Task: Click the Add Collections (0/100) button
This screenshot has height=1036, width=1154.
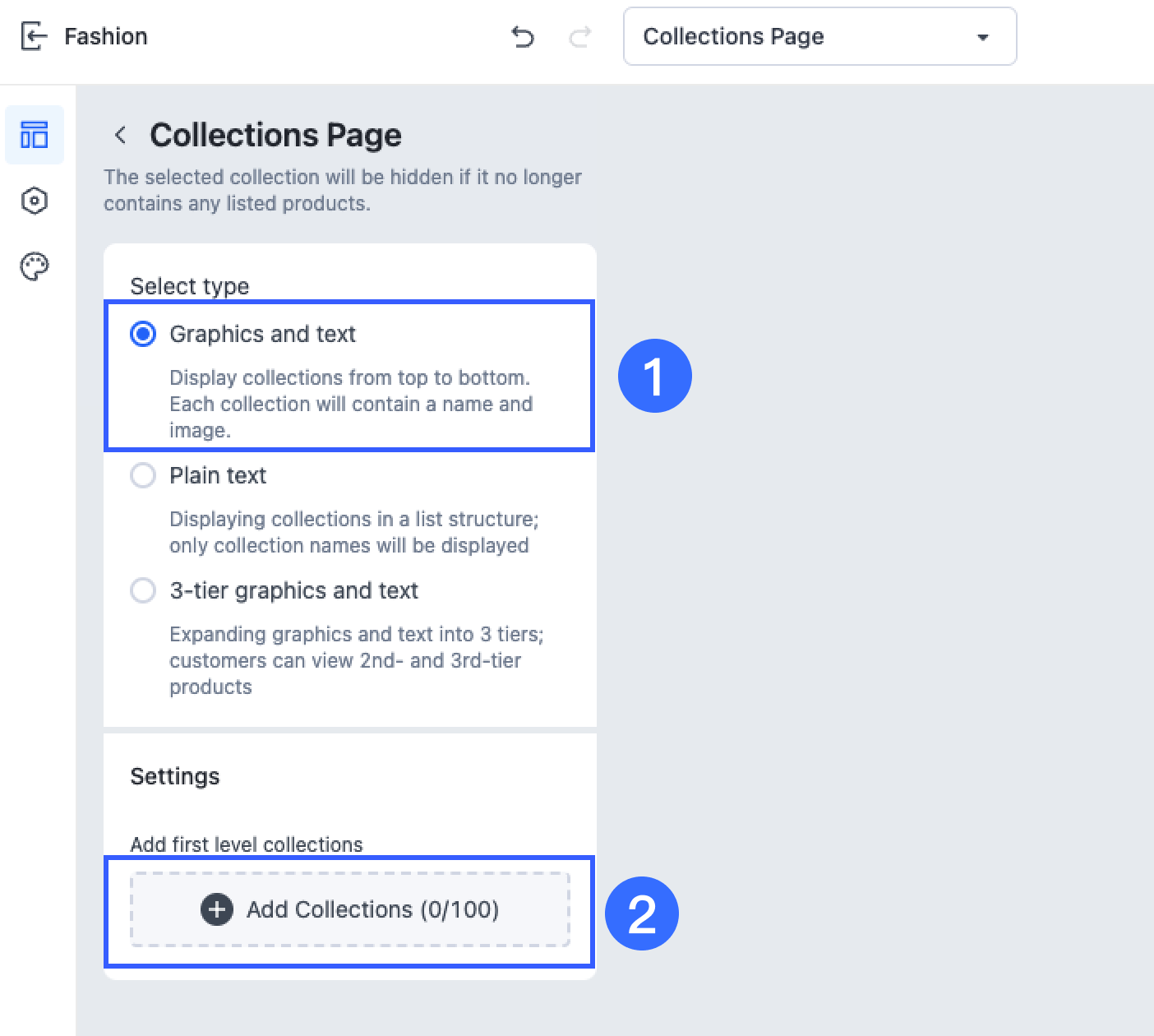Action: 350,909
